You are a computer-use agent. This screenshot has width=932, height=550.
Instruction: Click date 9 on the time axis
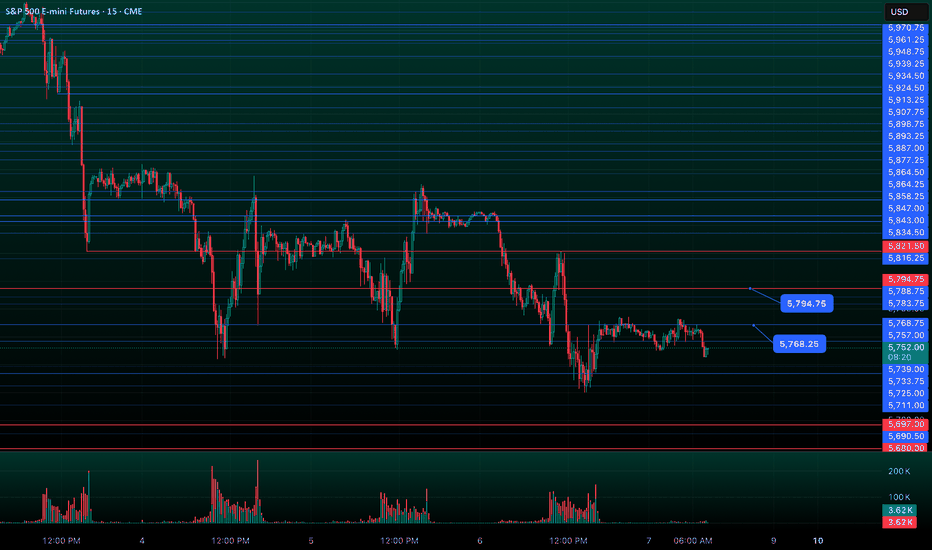[773, 541]
